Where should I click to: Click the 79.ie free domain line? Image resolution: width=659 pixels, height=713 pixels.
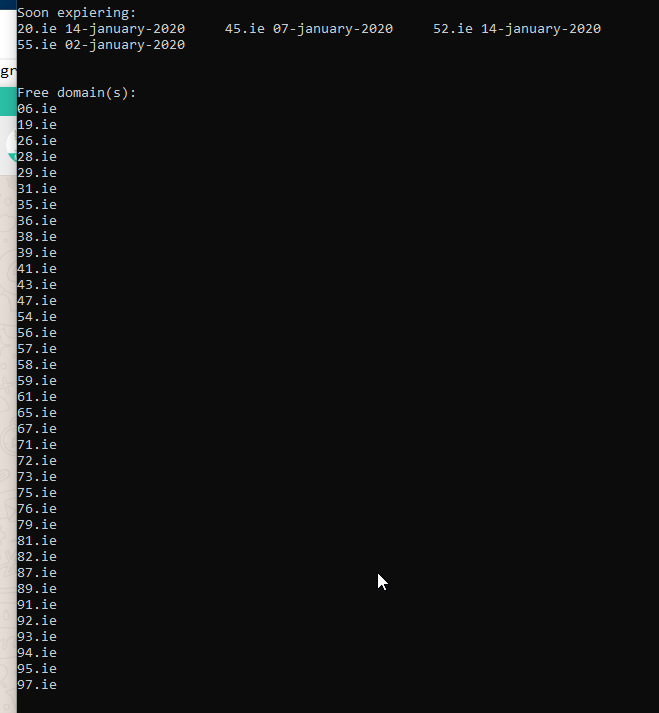click(37, 525)
